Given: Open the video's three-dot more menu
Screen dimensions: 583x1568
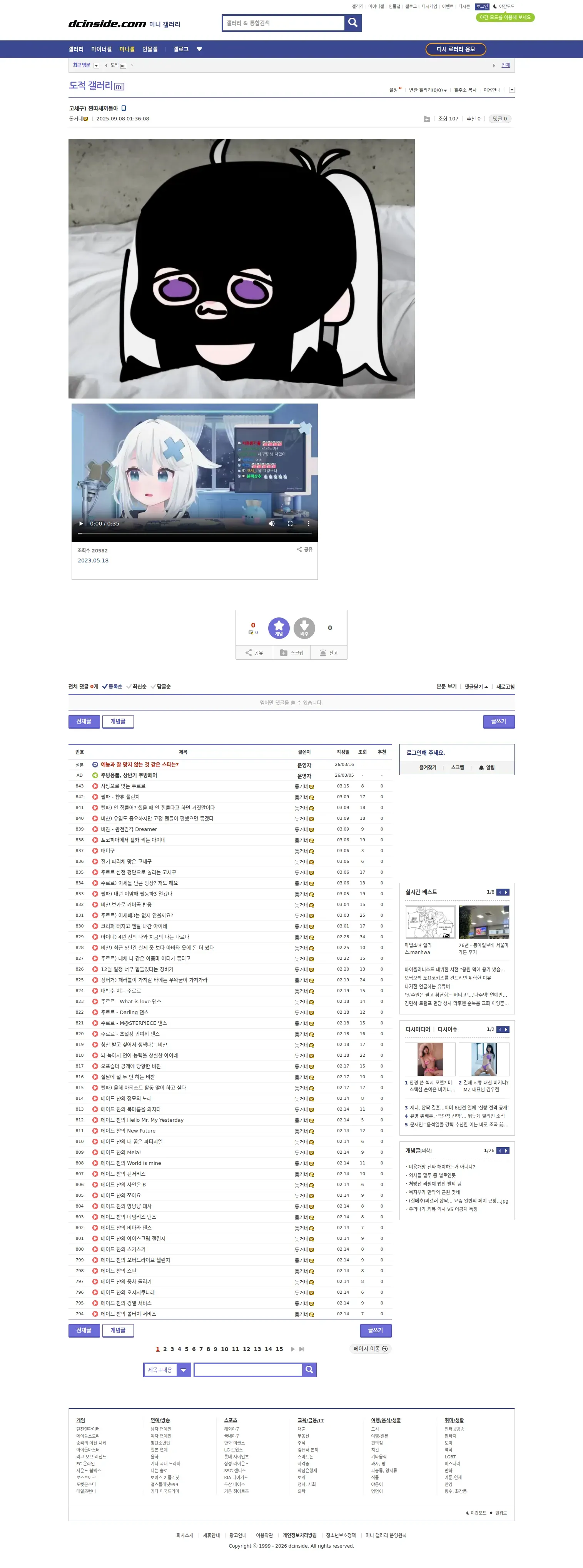Looking at the screenshot, I should [x=308, y=524].
